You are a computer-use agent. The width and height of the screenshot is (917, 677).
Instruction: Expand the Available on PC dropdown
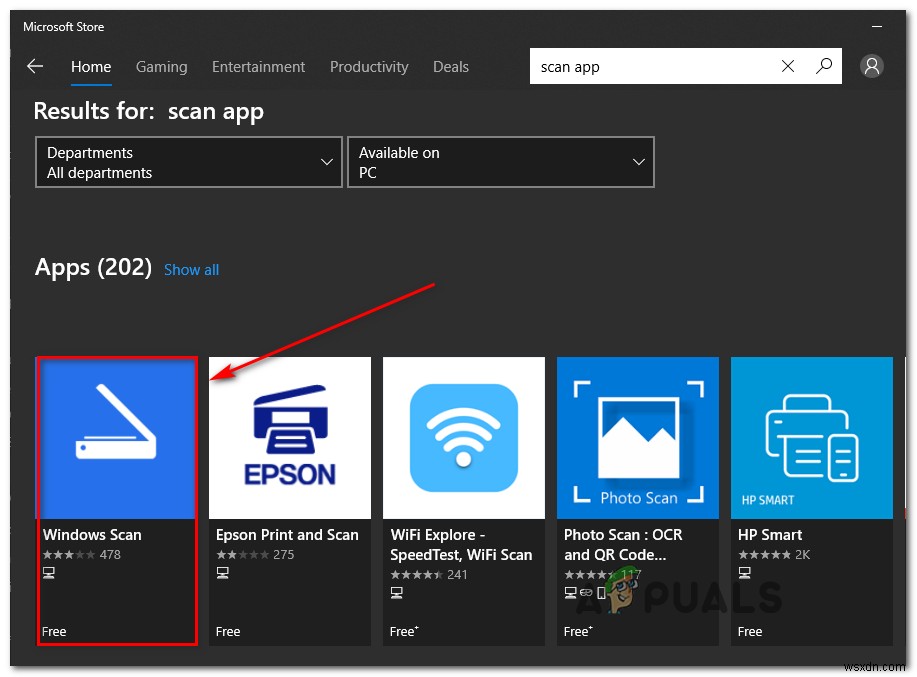coord(501,162)
